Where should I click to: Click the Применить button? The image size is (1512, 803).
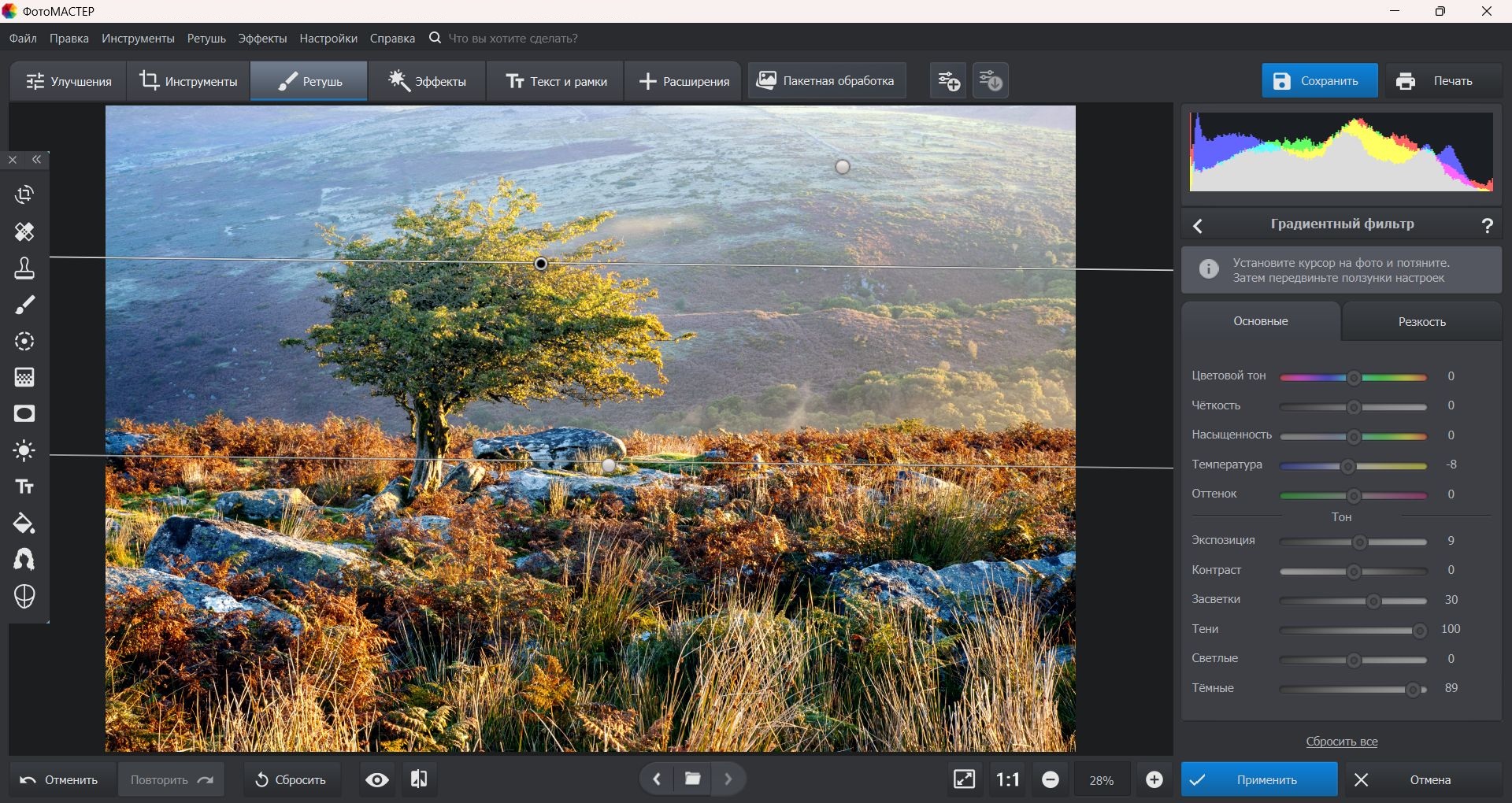(x=1258, y=780)
